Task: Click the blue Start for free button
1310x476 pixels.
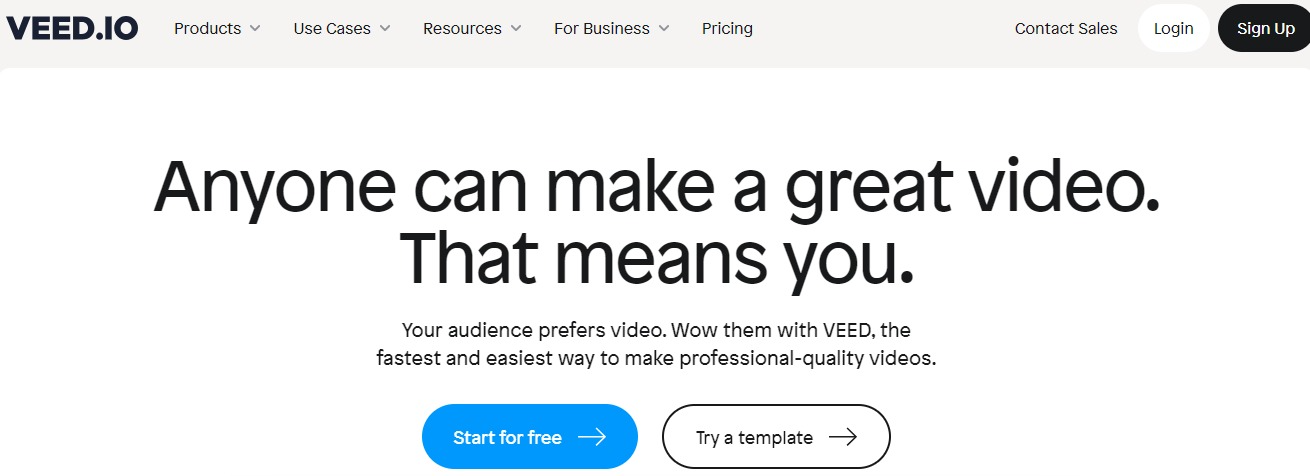Action: pos(507,437)
